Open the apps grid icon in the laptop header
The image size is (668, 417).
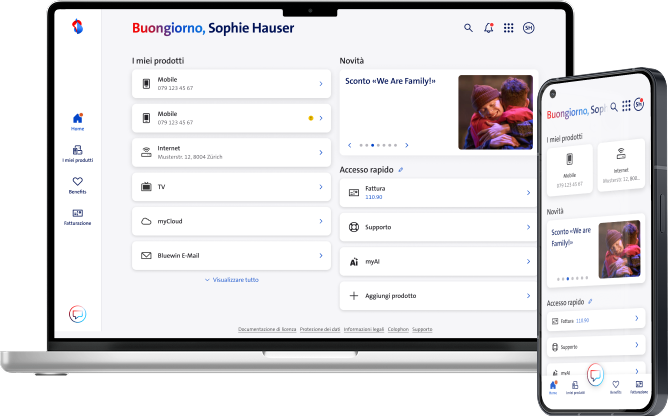(x=508, y=28)
